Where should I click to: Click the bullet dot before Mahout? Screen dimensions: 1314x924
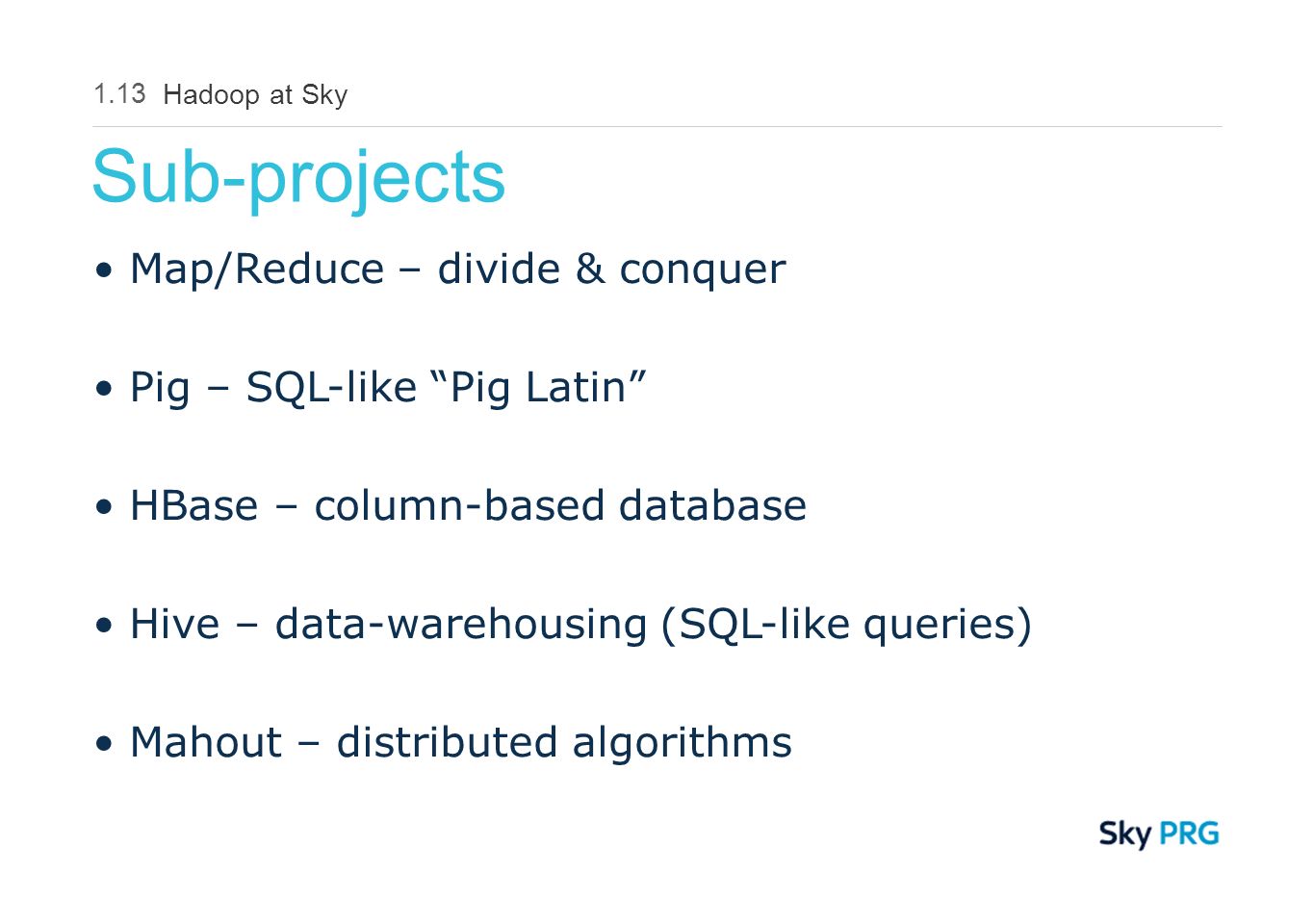point(104,744)
